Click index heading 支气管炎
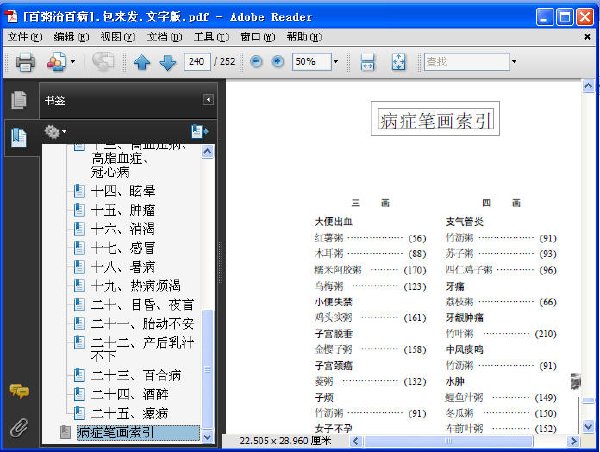 tap(465, 222)
